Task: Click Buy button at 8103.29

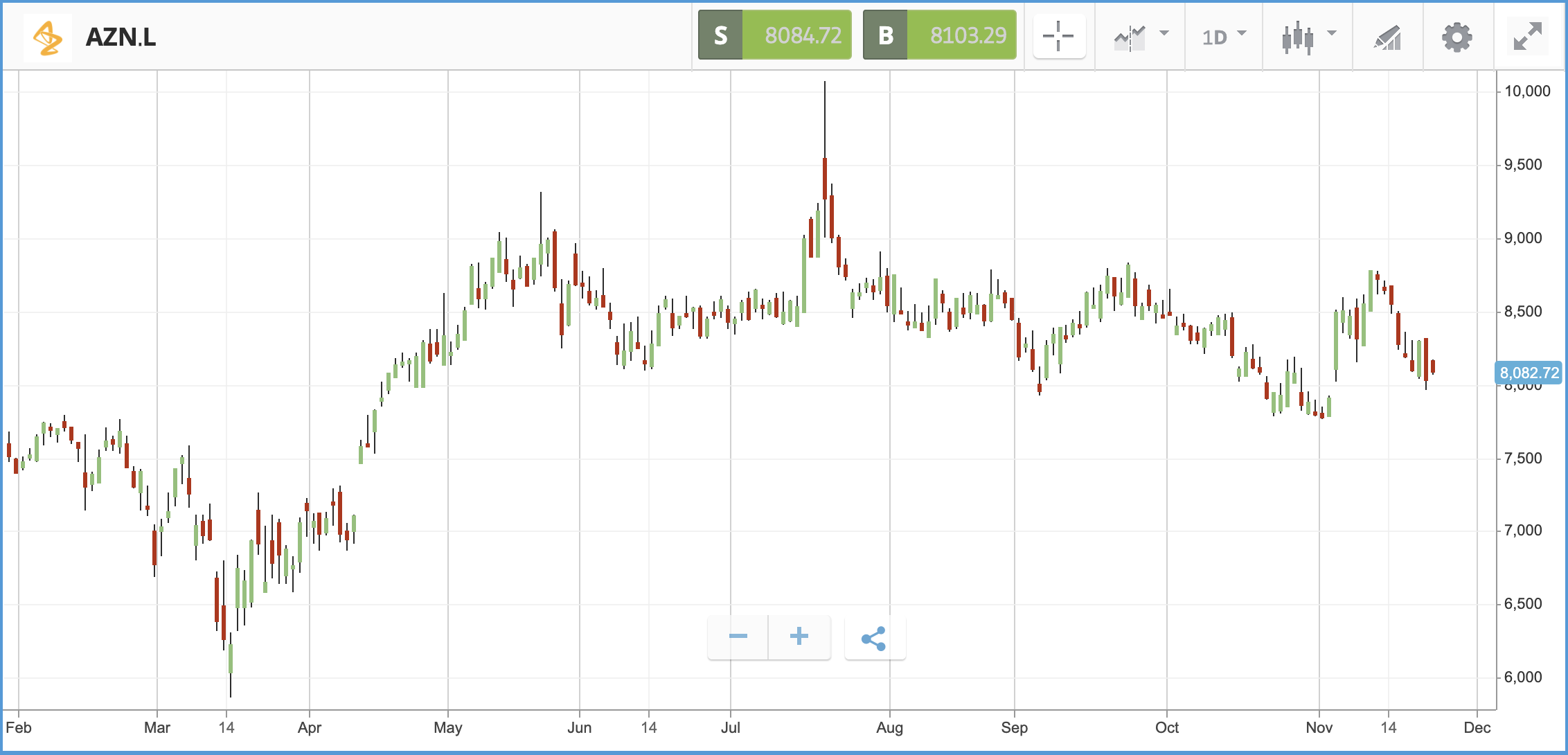Action: coord(940,35)
